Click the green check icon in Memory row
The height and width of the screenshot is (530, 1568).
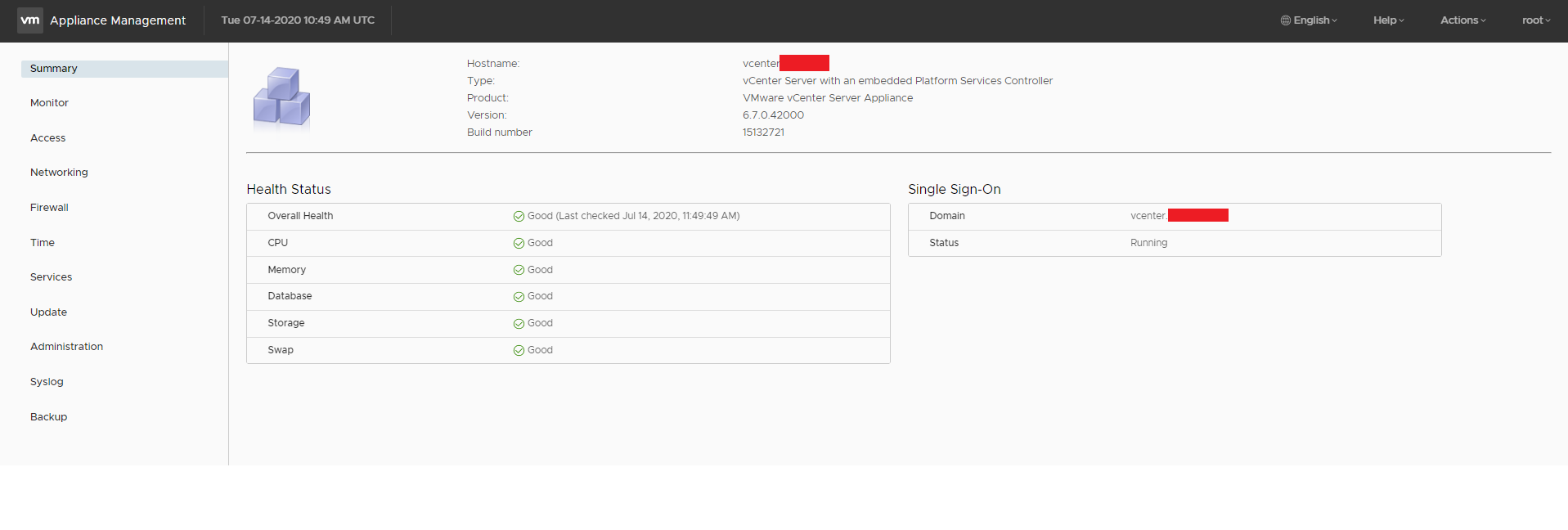point(519,271)
